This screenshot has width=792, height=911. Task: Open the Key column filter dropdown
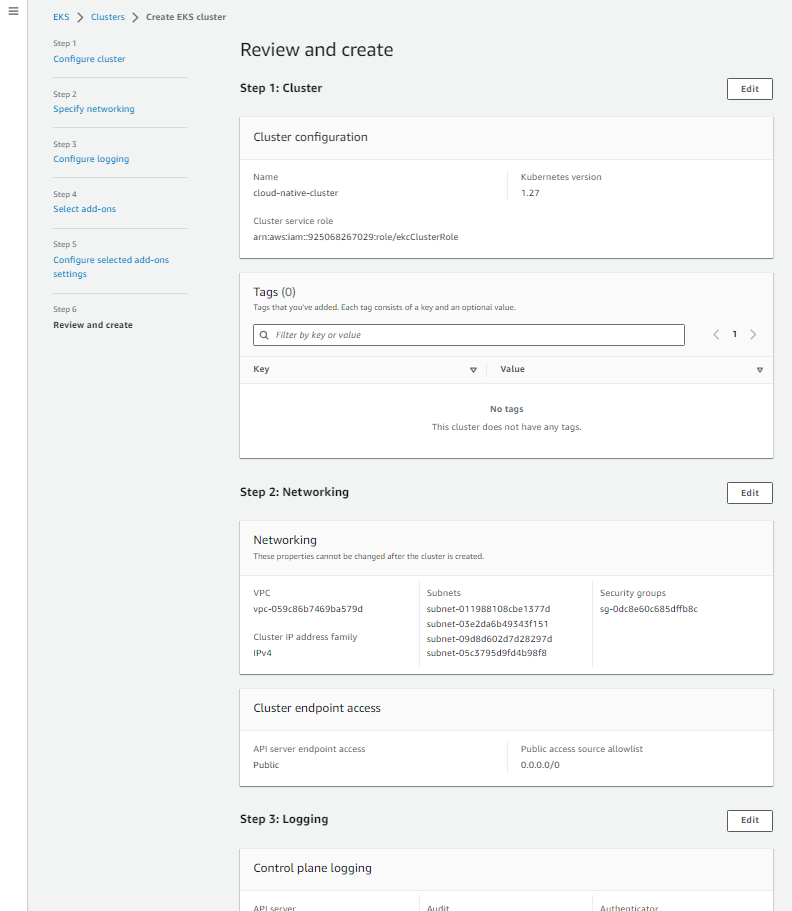pos(473,369)
